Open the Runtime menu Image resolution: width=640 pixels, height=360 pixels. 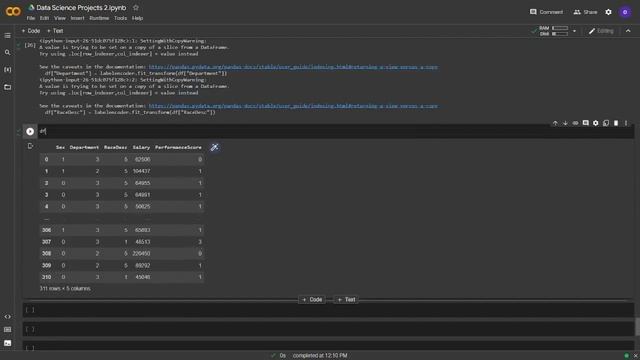99,18
